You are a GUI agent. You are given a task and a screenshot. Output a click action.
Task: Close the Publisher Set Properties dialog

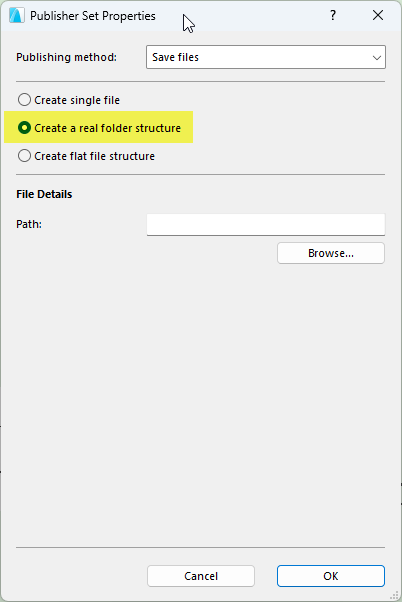click(378, 15)
